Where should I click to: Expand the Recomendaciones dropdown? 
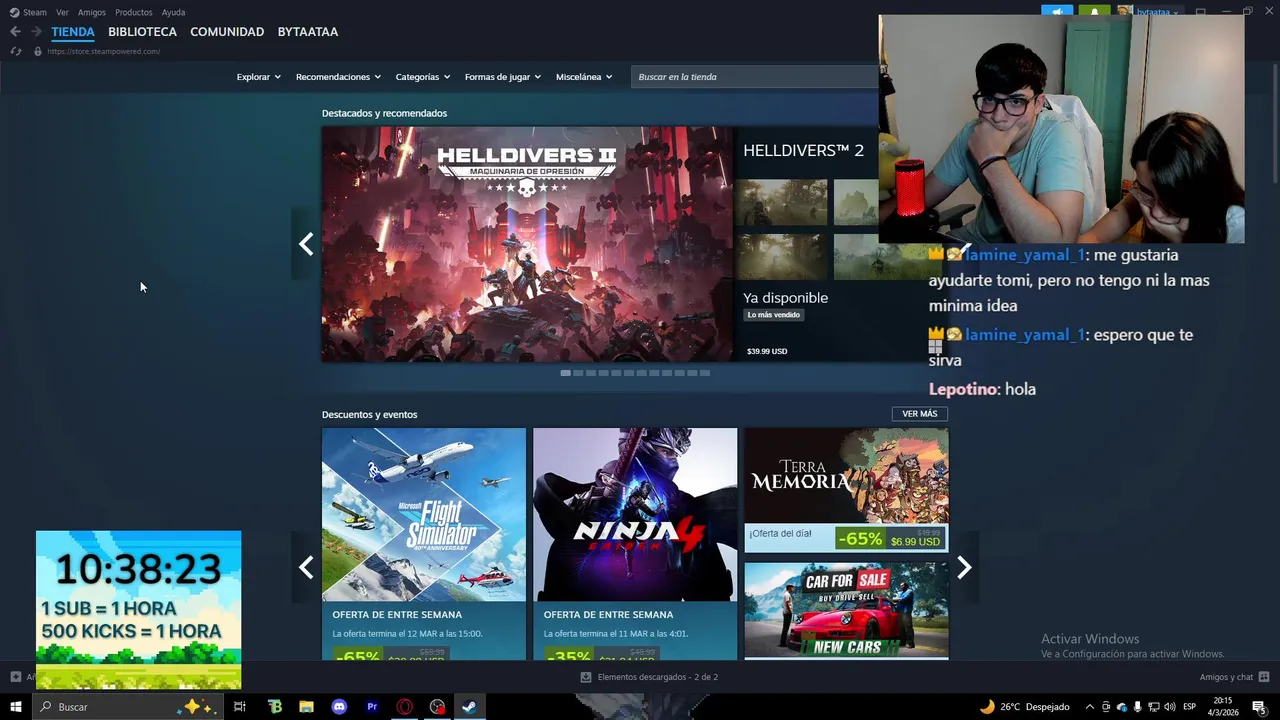pyautogui.click(x=338, y=77)
